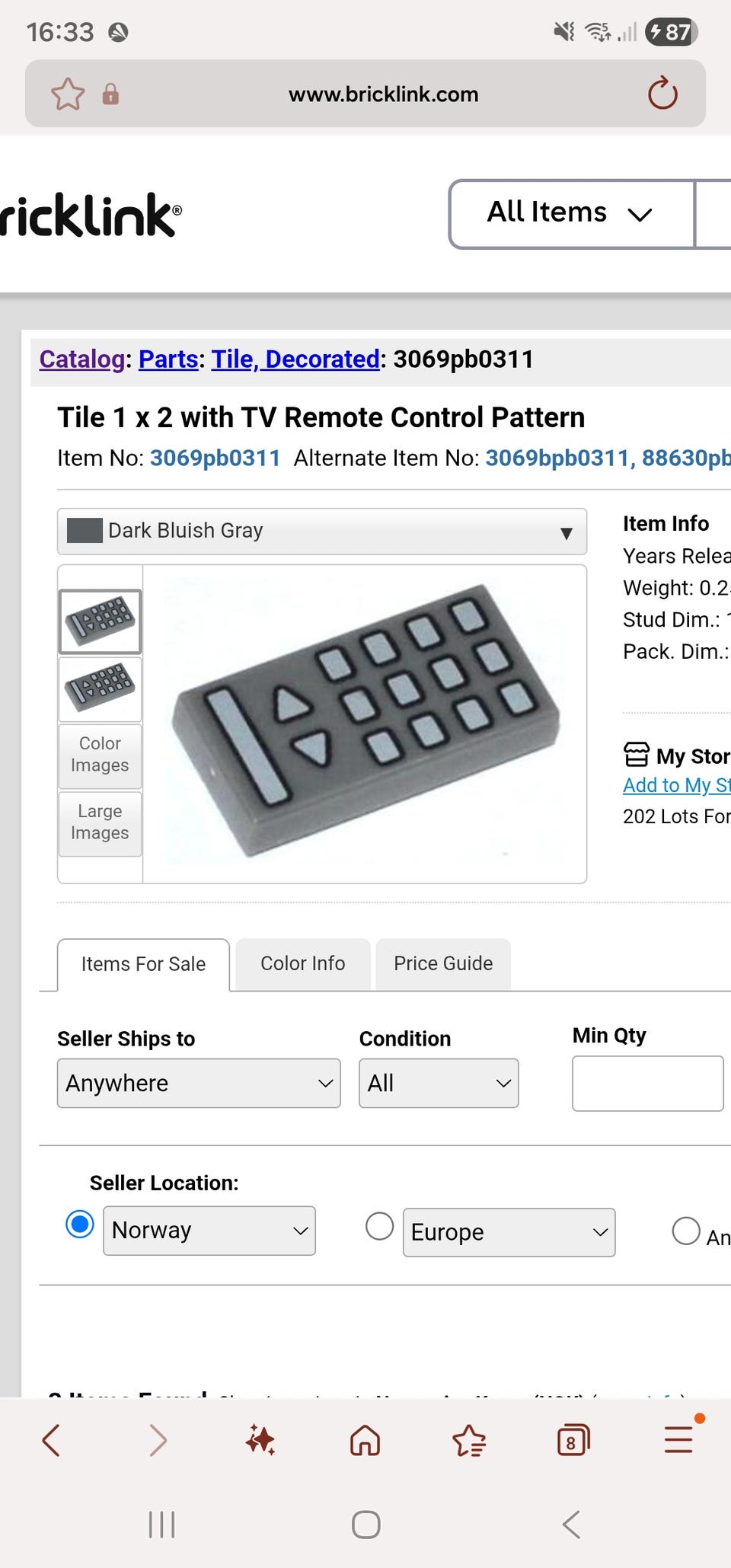Tap the bookmark star icon in address bar
Screen dimensions: 731x1568
pyautogui.click(x=68, y=94)
